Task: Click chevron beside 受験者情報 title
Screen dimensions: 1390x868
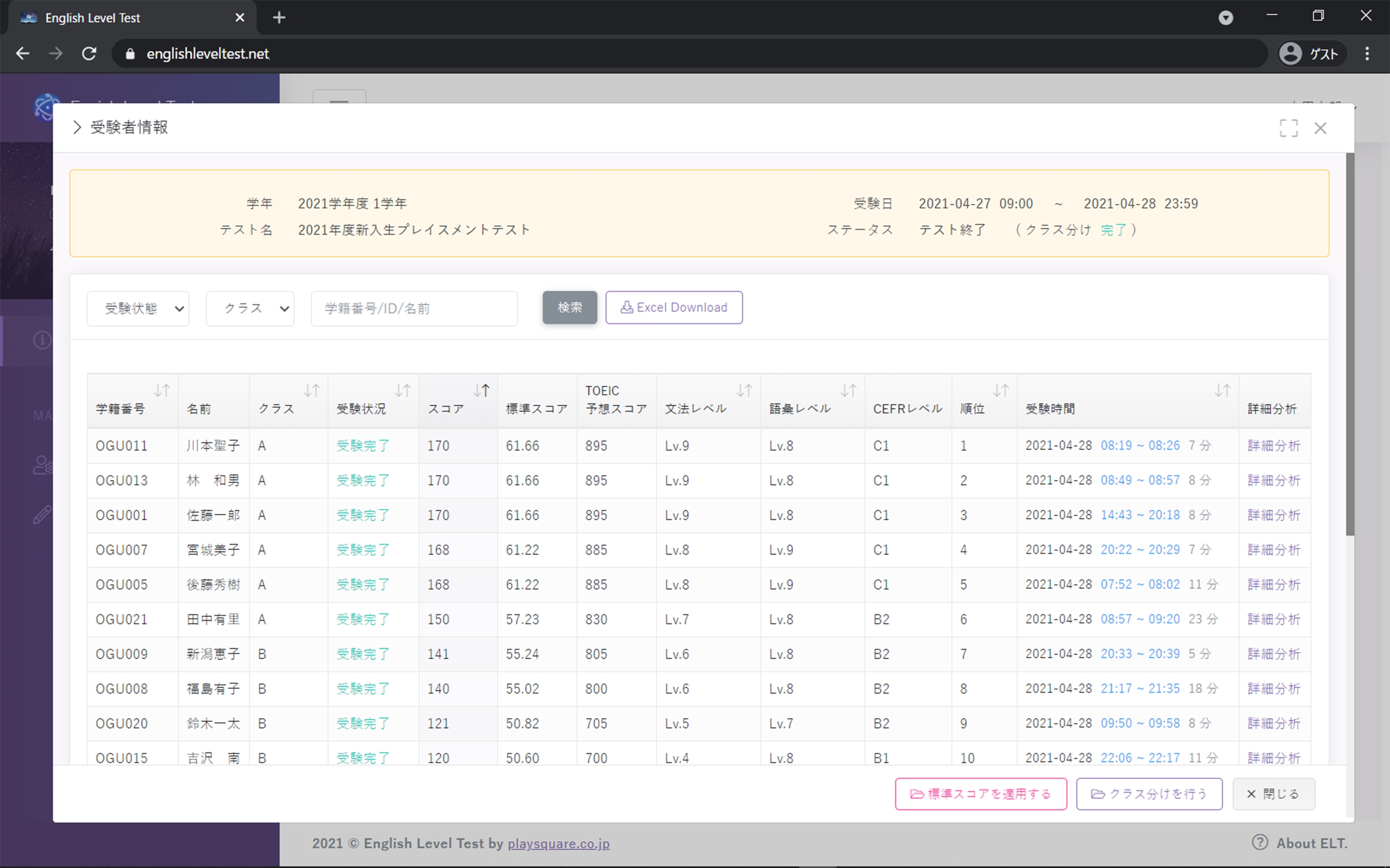Action: pos(77,128)
